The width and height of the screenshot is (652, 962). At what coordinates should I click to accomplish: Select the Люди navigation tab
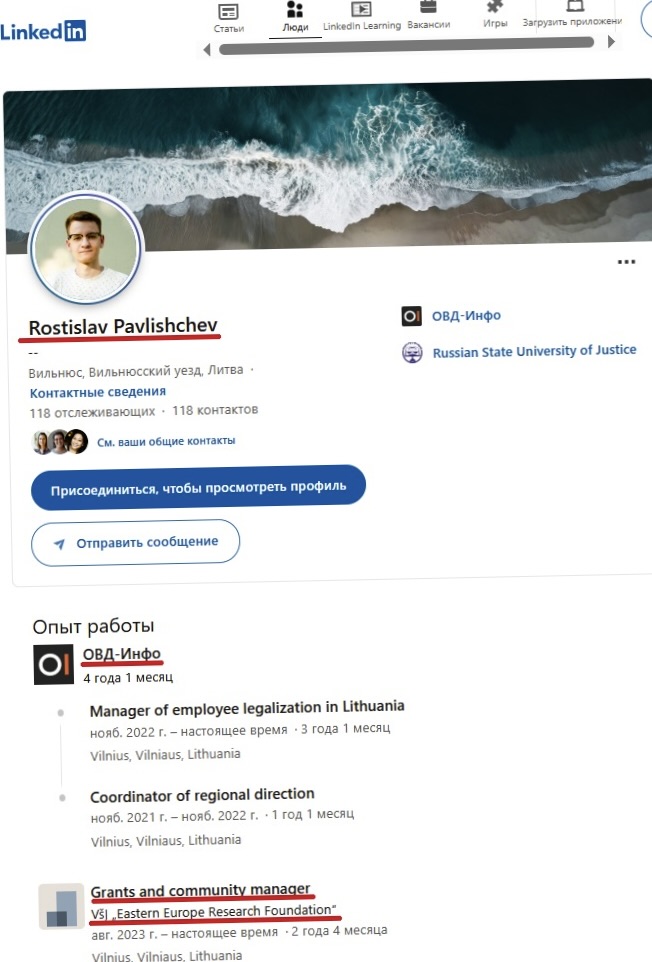(295, 17)
